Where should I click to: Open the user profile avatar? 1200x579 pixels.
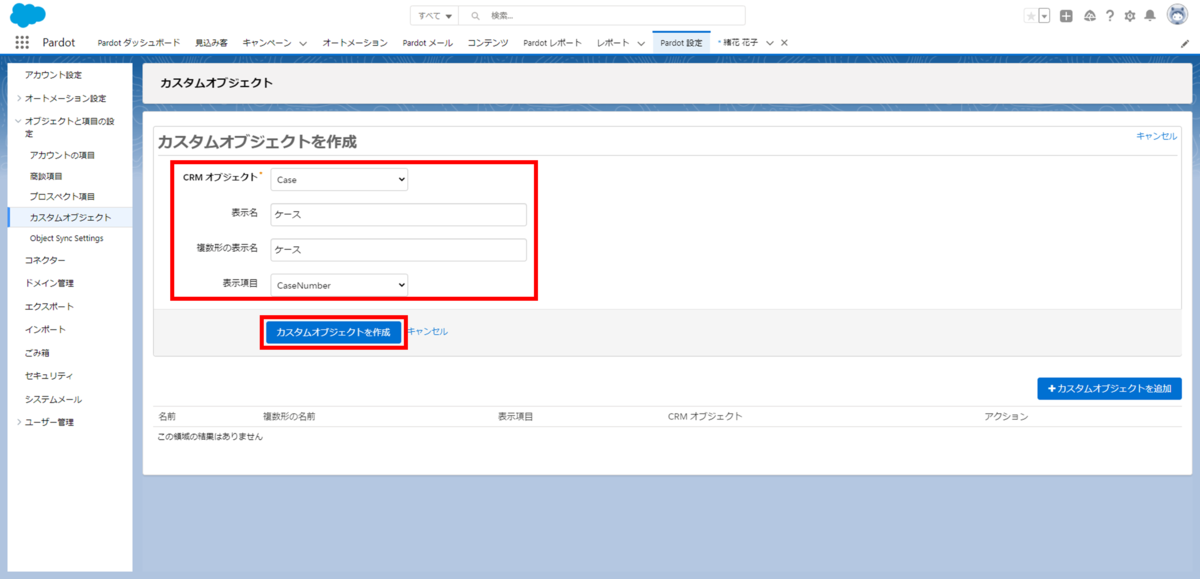pyautogui.click(x=1176, y=16)
